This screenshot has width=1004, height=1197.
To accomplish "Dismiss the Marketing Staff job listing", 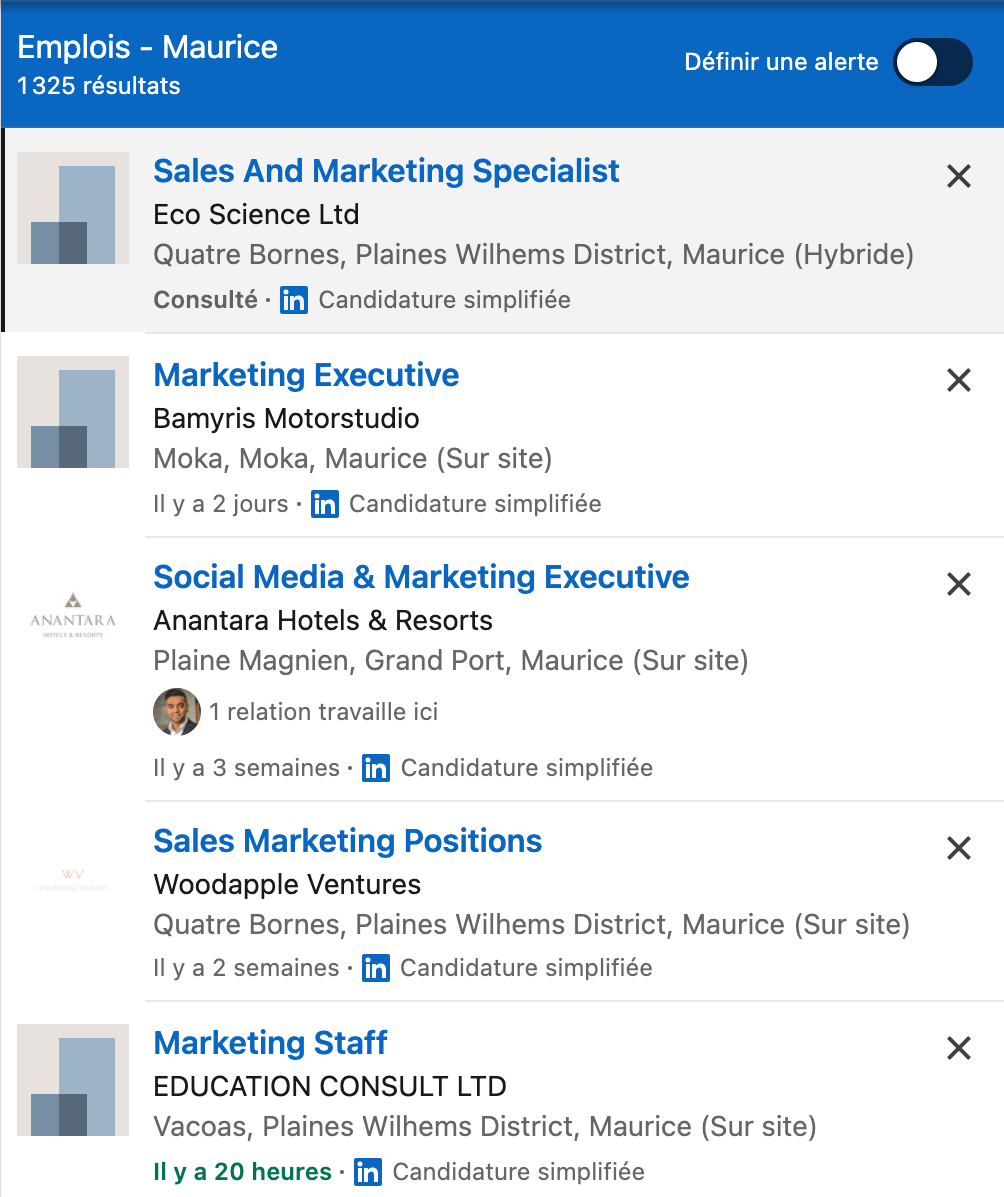I will coord(958,1048).
